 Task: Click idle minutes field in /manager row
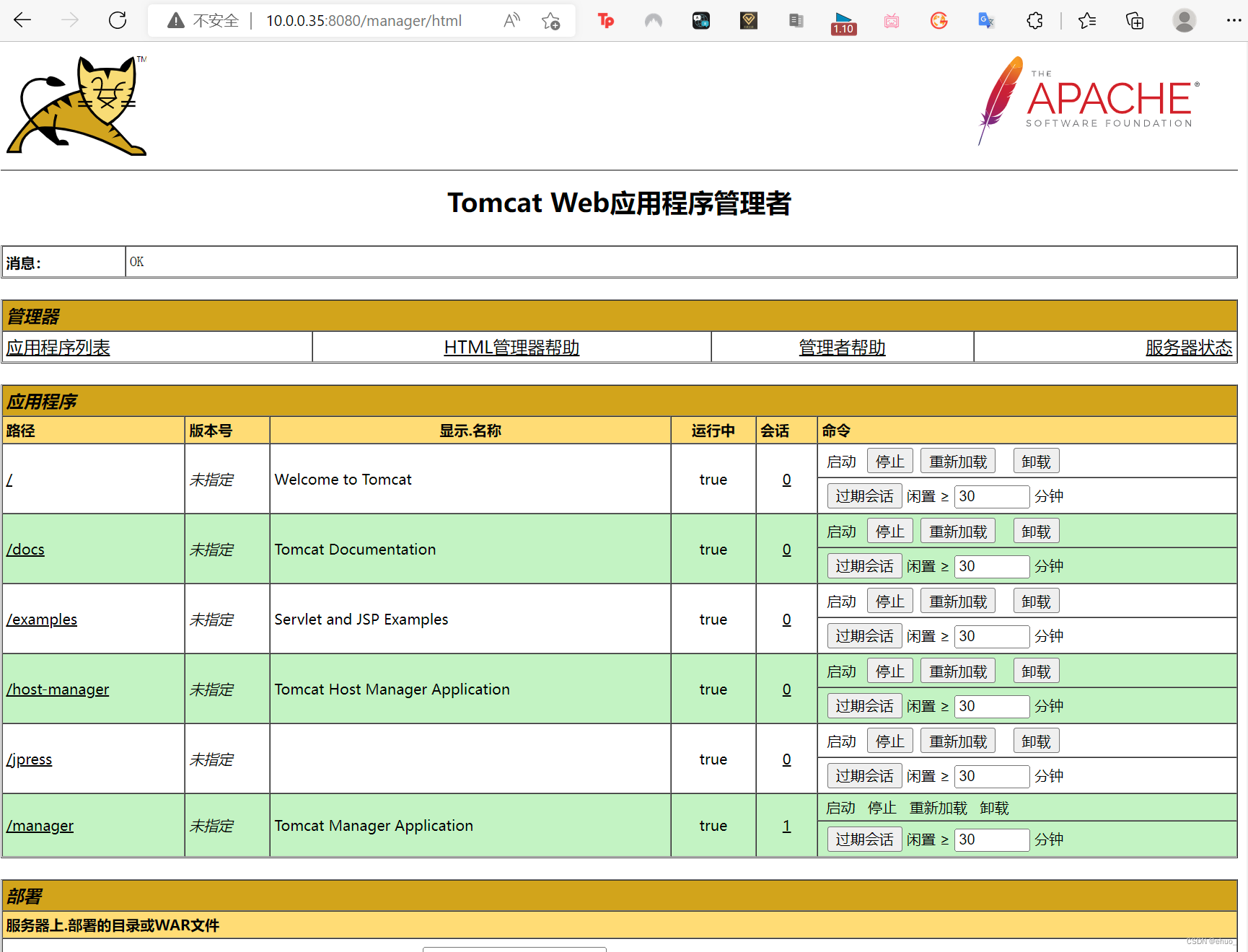click(991, 839)
